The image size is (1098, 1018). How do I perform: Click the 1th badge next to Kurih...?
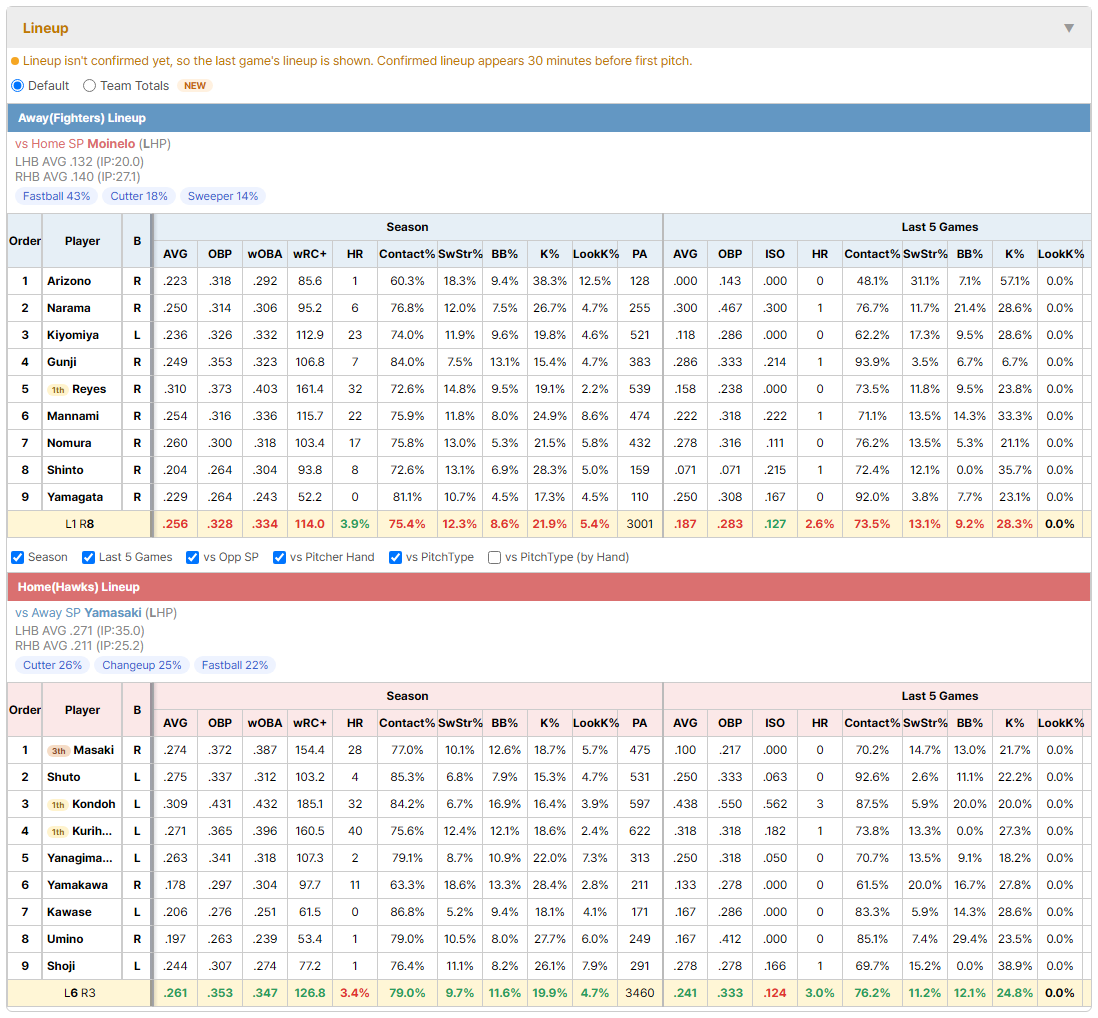click(58, 832)
